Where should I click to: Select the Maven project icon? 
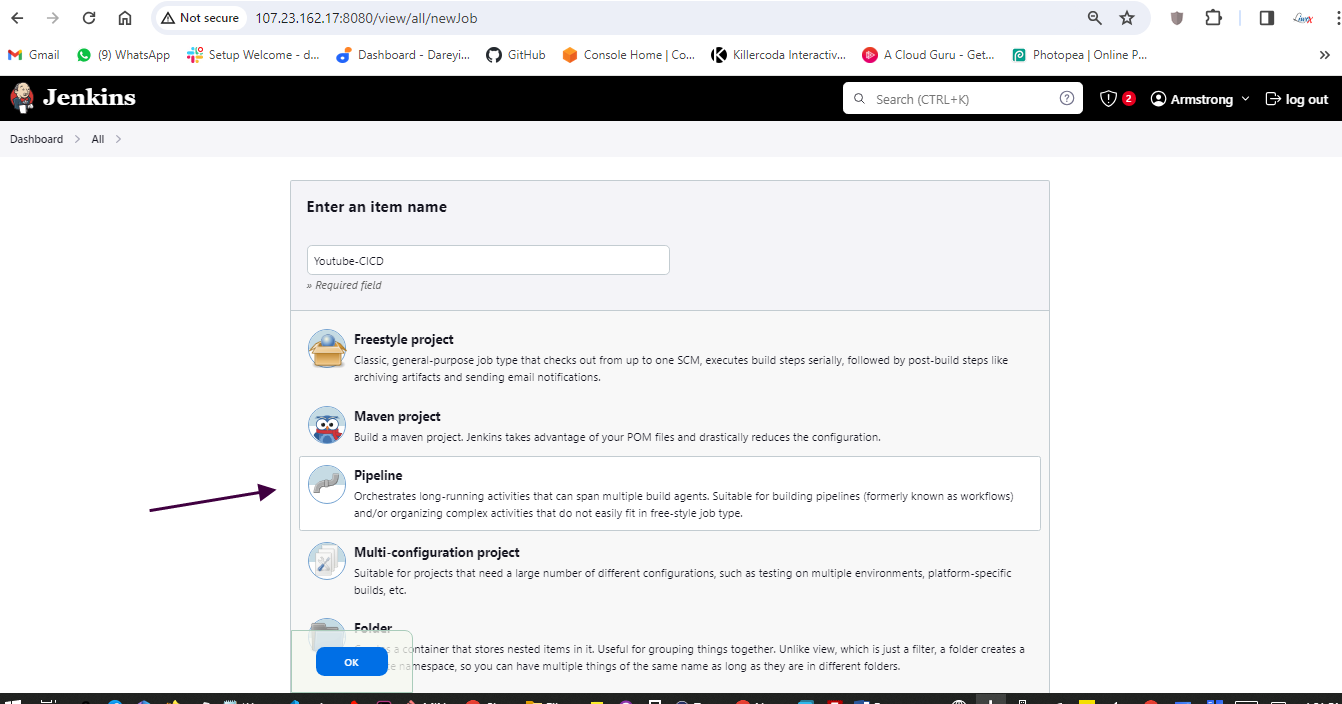(x=327, y=425)
